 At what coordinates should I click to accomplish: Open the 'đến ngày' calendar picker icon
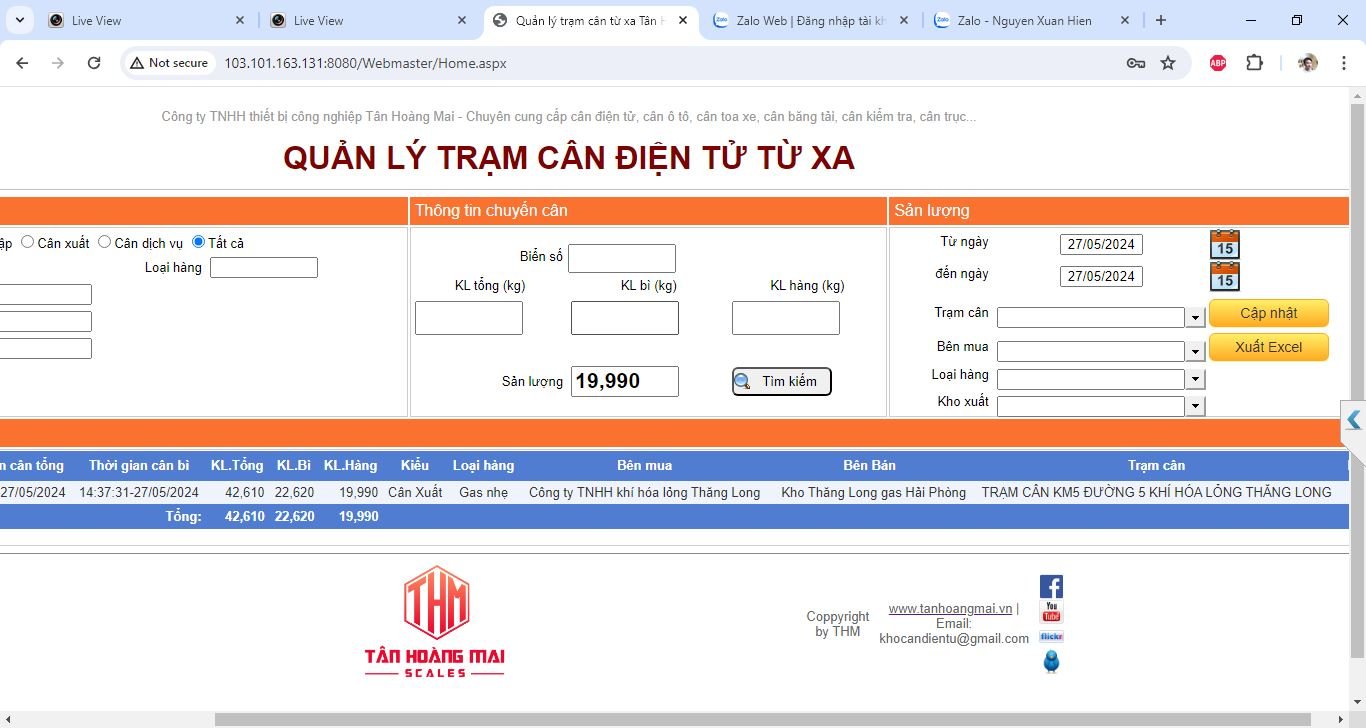pos(1224,276)
